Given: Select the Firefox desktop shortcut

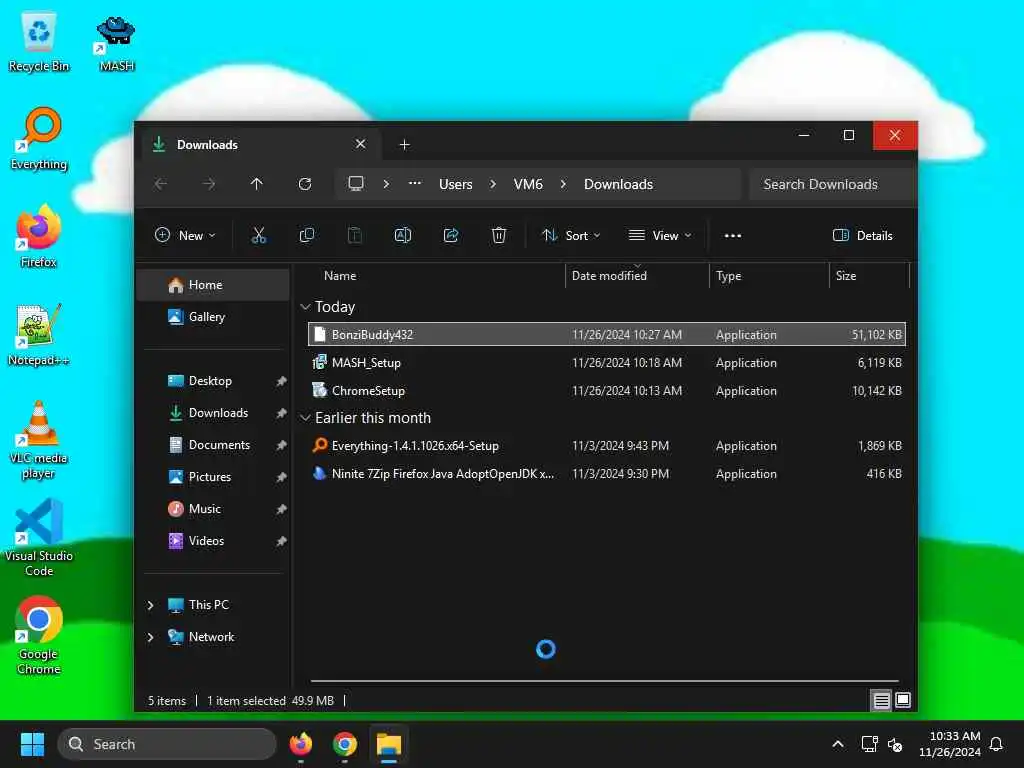Looking at the screenshot, I should coord(39,236).
